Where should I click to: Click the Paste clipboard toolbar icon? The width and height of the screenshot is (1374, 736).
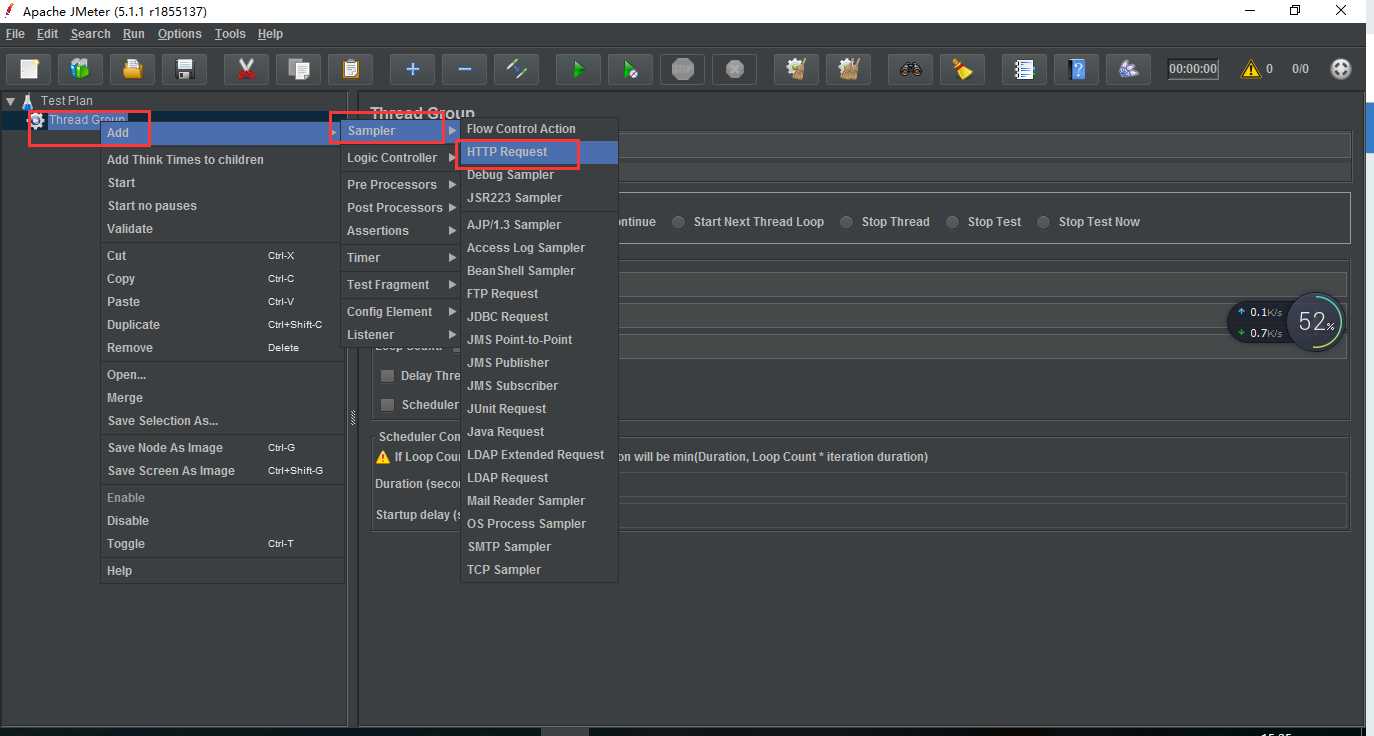(350, 69)
